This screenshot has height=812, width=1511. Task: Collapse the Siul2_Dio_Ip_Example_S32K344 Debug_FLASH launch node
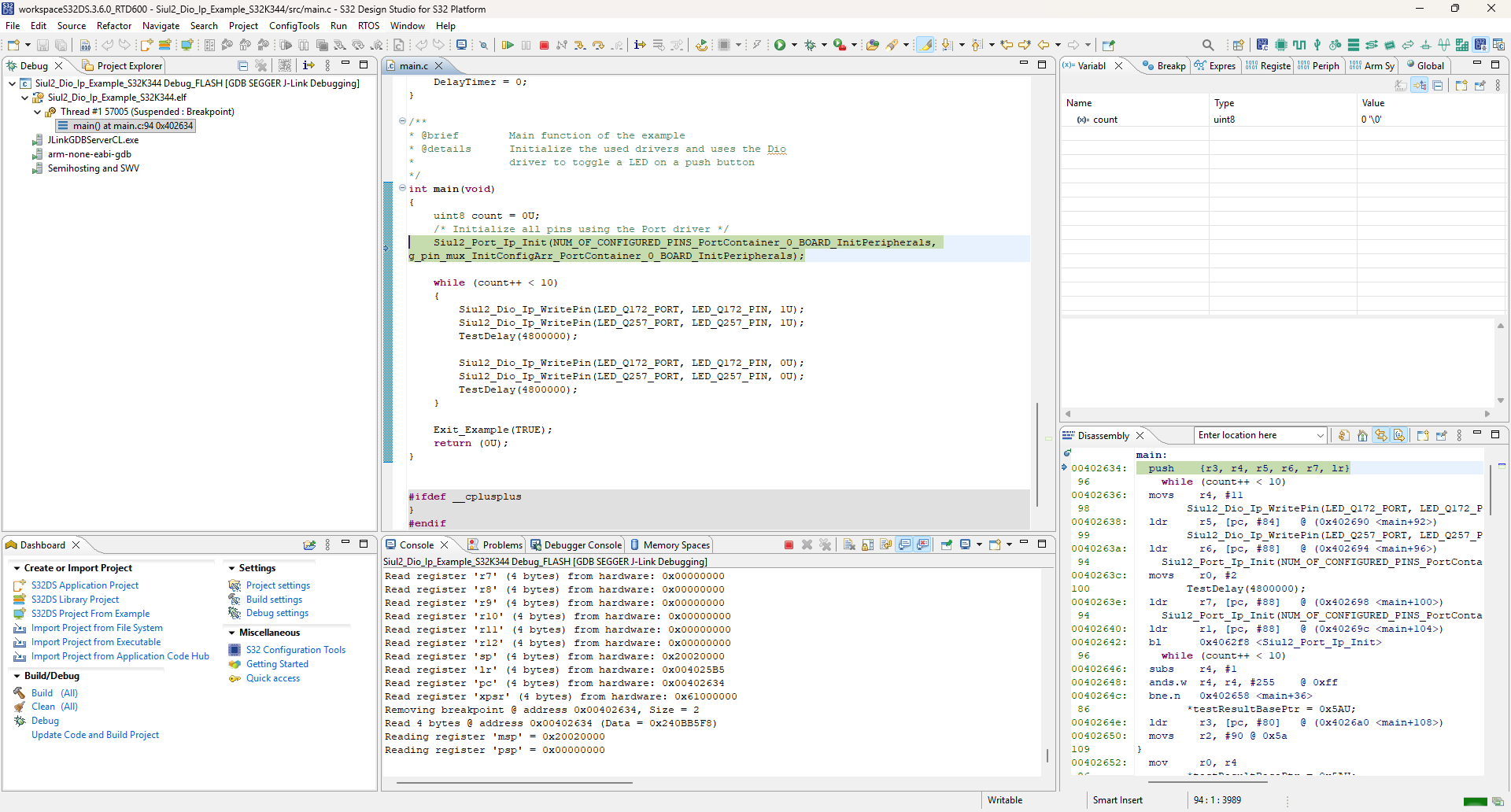(13, 83)
